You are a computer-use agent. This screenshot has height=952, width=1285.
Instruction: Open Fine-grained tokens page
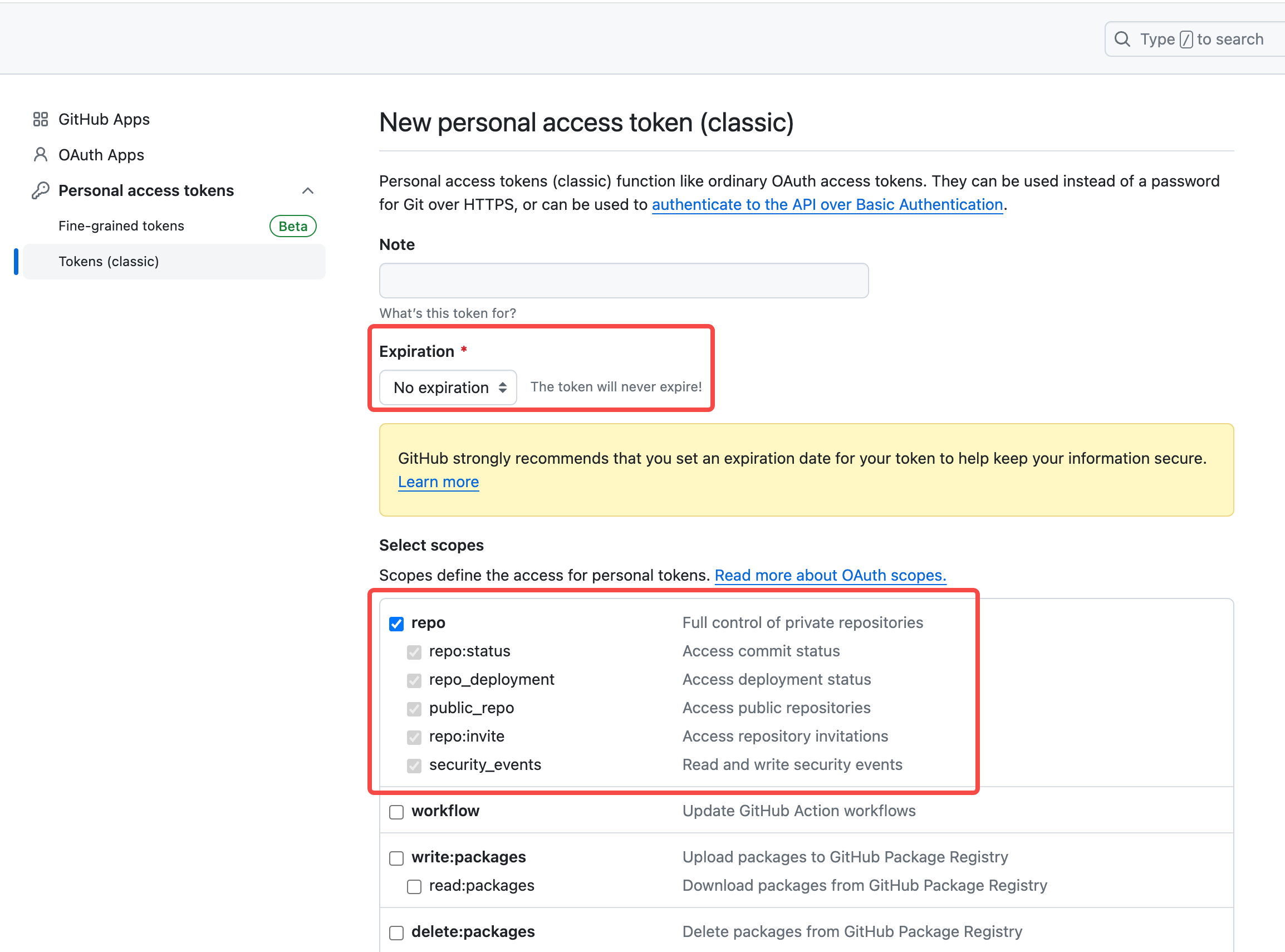click(x=121, y=226)
